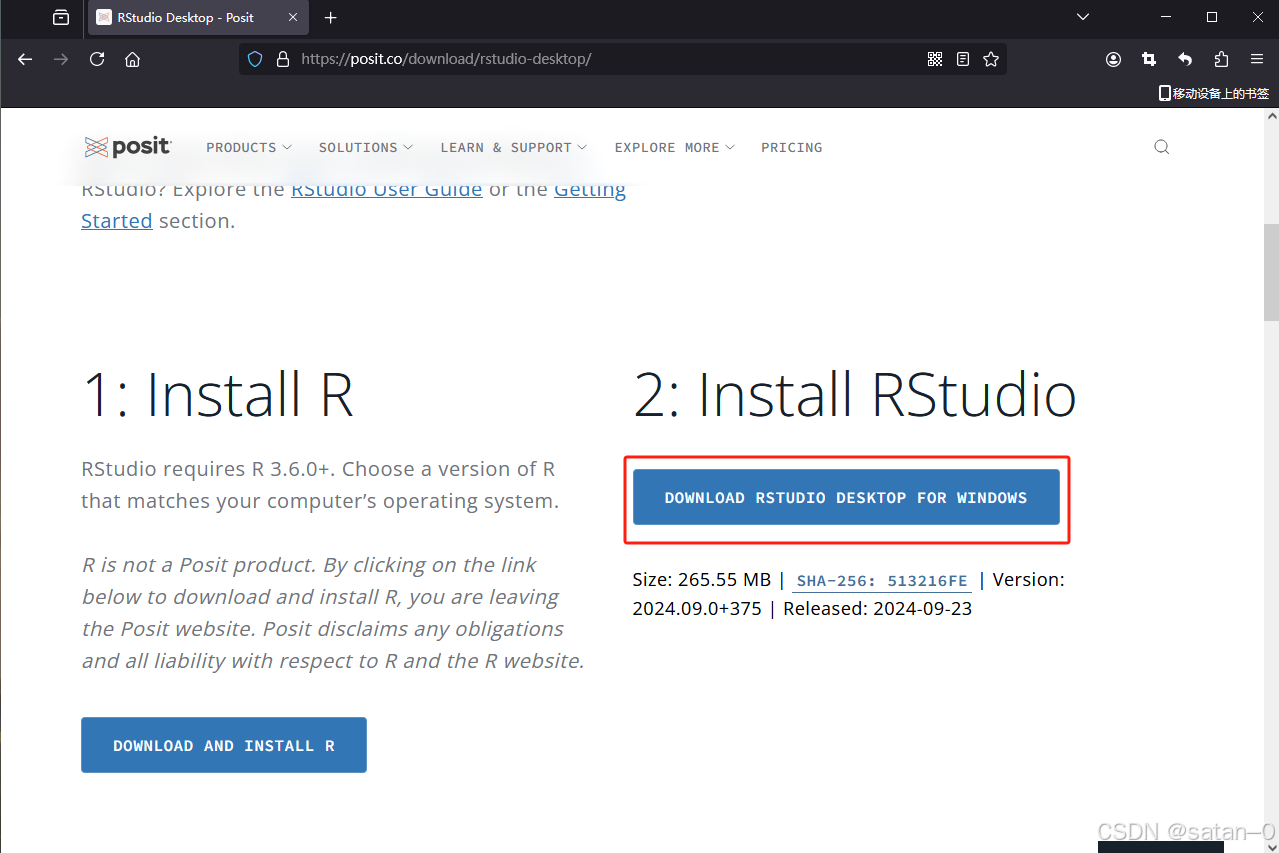Copy the SHA-256: 513216FE checksum
Screen dimensions: 1279x853
[x=882, y=581]
